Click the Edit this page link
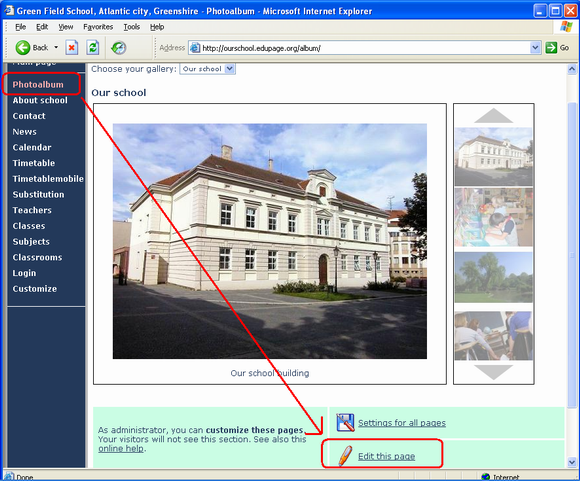 coord(387,456)
